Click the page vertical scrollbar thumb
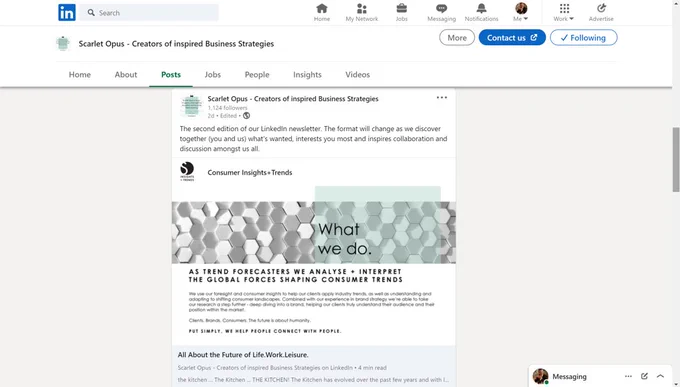Screen dimensions: 680x387 coord(676,159)
